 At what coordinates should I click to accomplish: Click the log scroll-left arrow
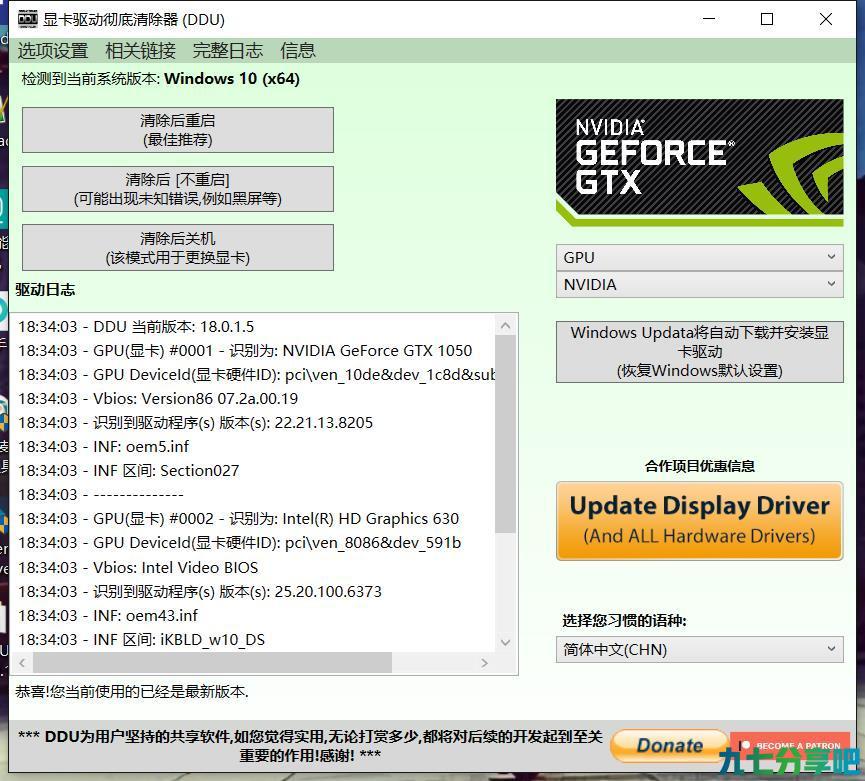point(22,663)
